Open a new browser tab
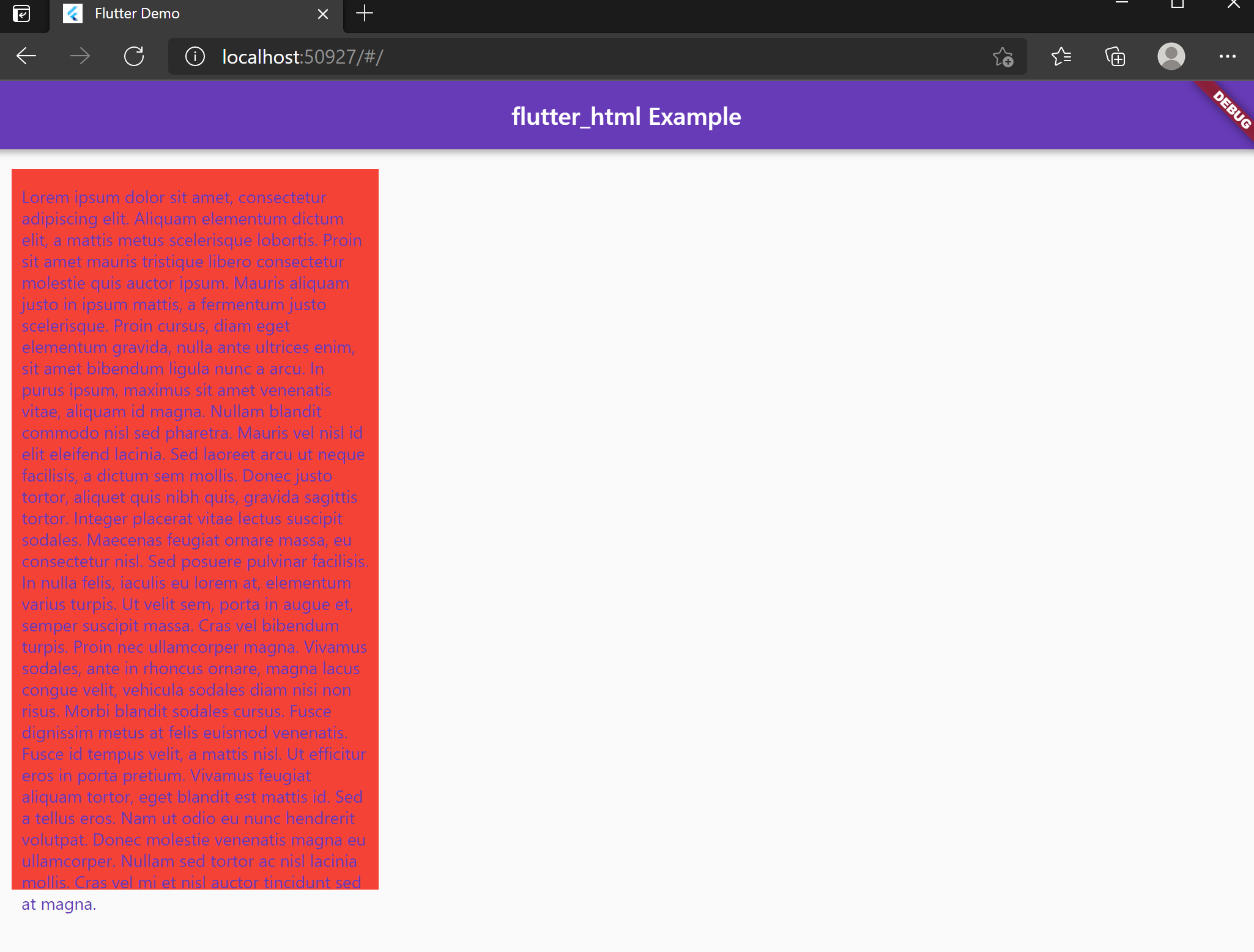The image size is (1254, 952). (x=365, y=14)
